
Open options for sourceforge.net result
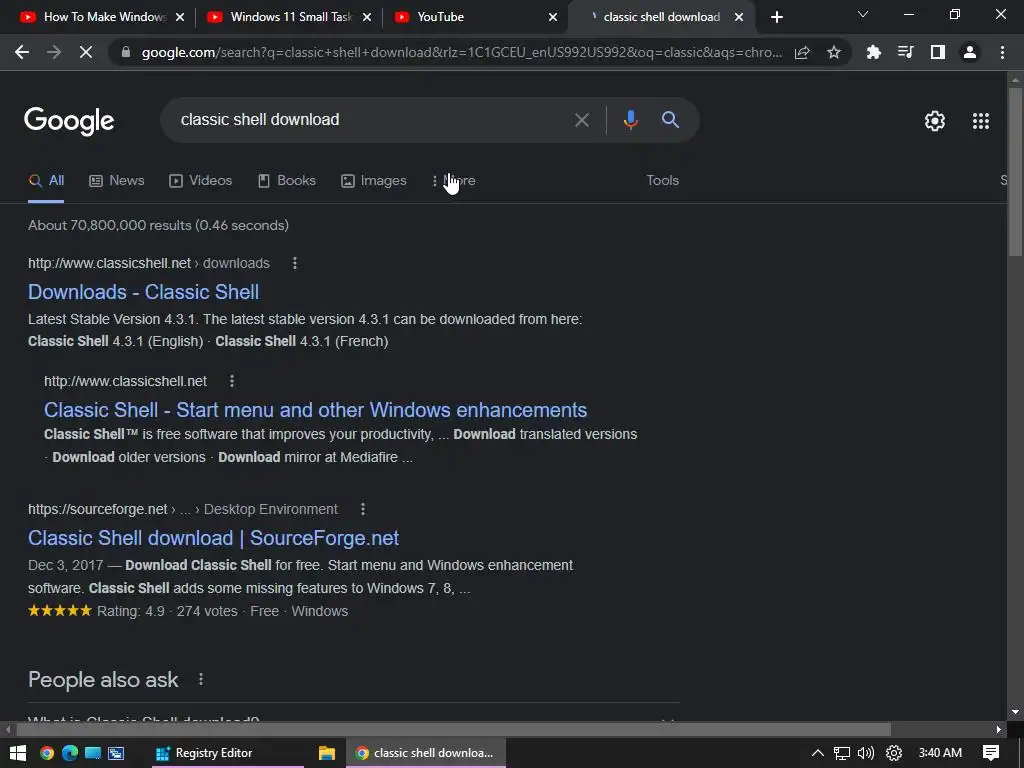click(x=362, y=509)
